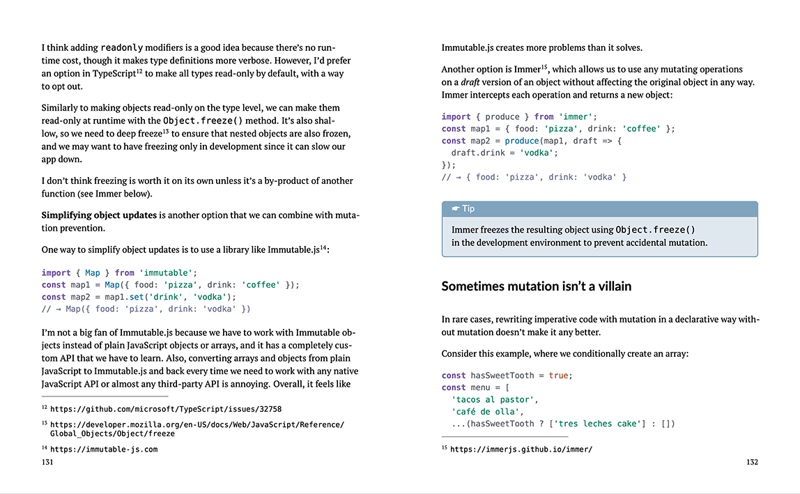
Task: Click footnote marker 14 after Immutable.js
Action: 323,247
